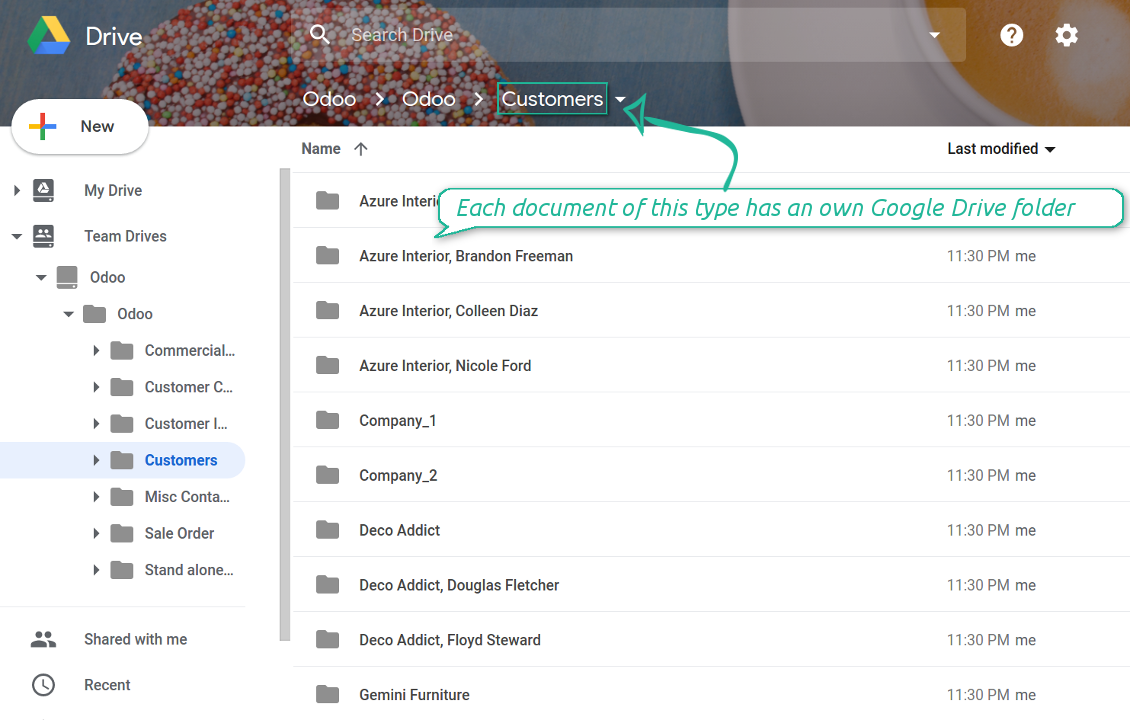Image resolution: width=1130 pixels, height=720 pixels.
Task: Click the folder icon beside Company_2
Action: click(327, 475)
